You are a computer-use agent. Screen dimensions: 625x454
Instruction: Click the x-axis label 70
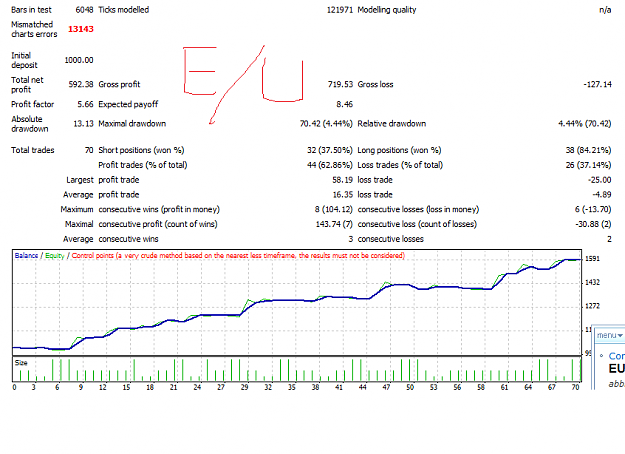pos(575,387)
